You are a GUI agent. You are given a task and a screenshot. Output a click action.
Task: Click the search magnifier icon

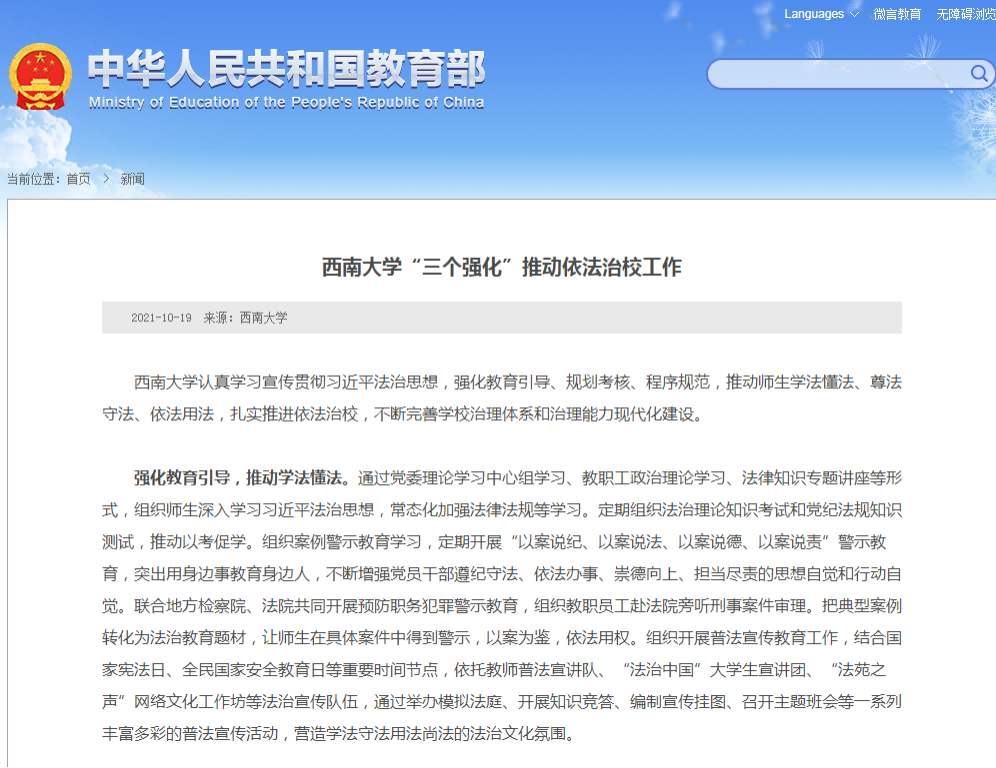point(978,73)
